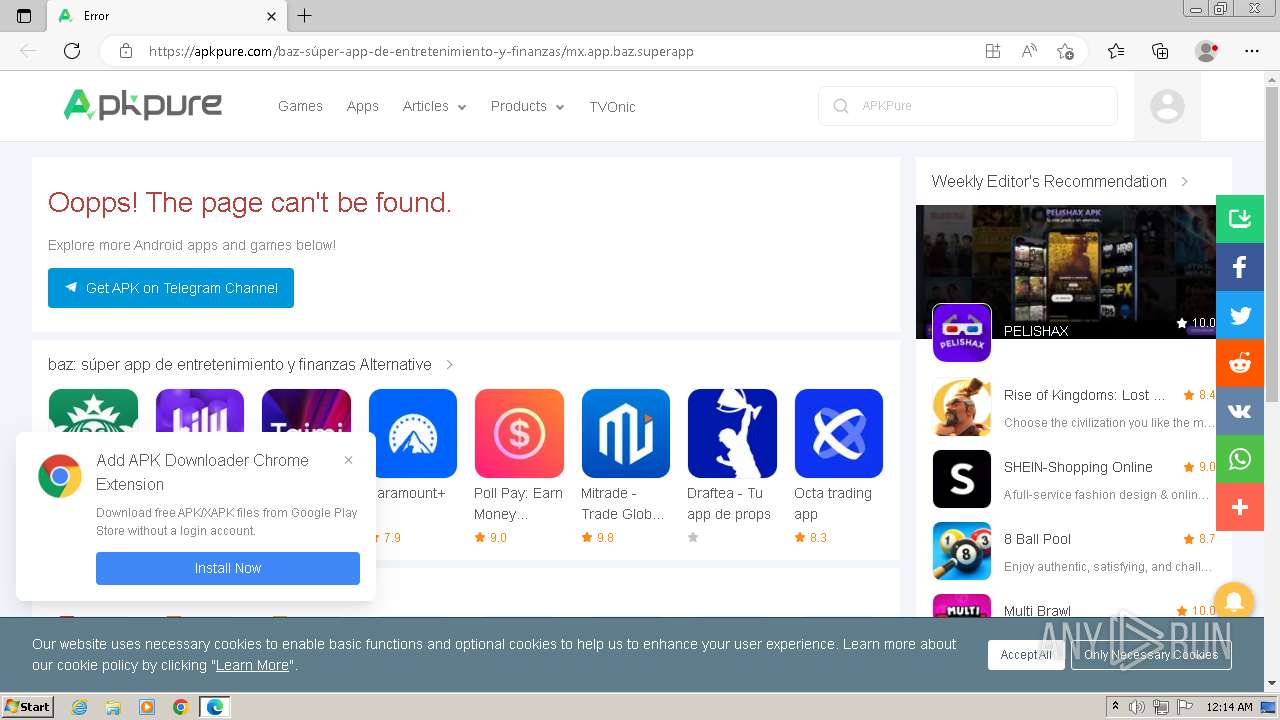This screenshot has height=720, width=1280.
Task: Expand Weekly Editor's Recommendation arrow
Action: 1185,181
